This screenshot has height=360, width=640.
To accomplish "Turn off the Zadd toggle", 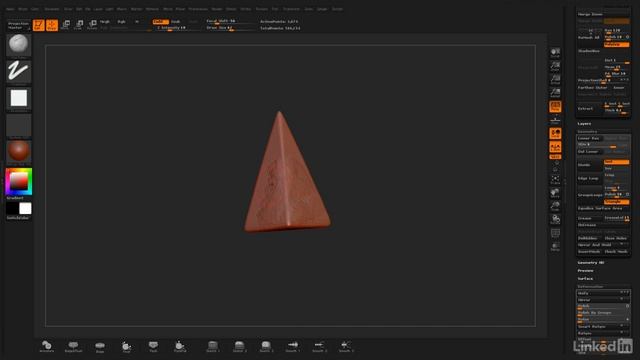I will [x=160, y=22].
